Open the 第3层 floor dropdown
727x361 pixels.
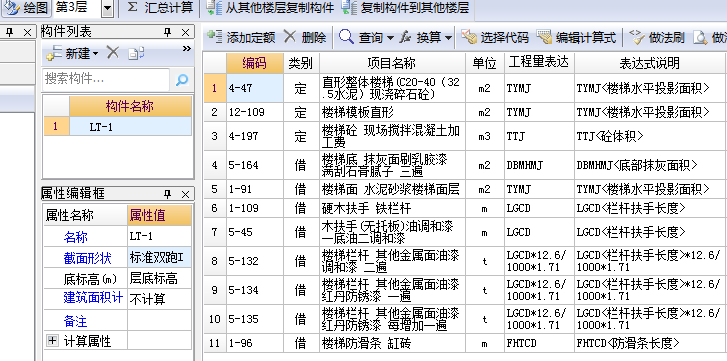coord(107,8)
